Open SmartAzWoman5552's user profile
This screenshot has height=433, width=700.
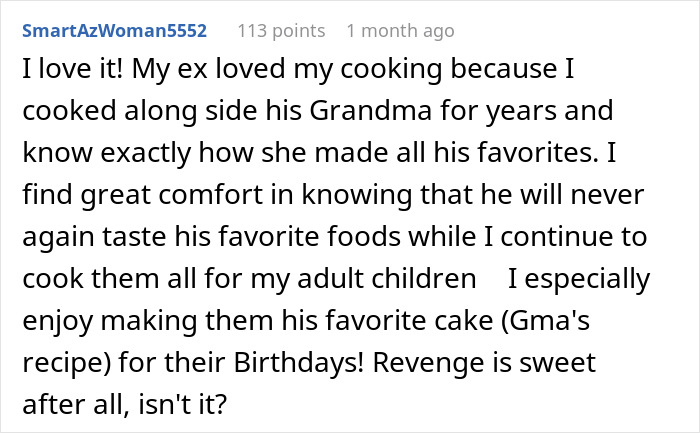(x=113, y=30)
